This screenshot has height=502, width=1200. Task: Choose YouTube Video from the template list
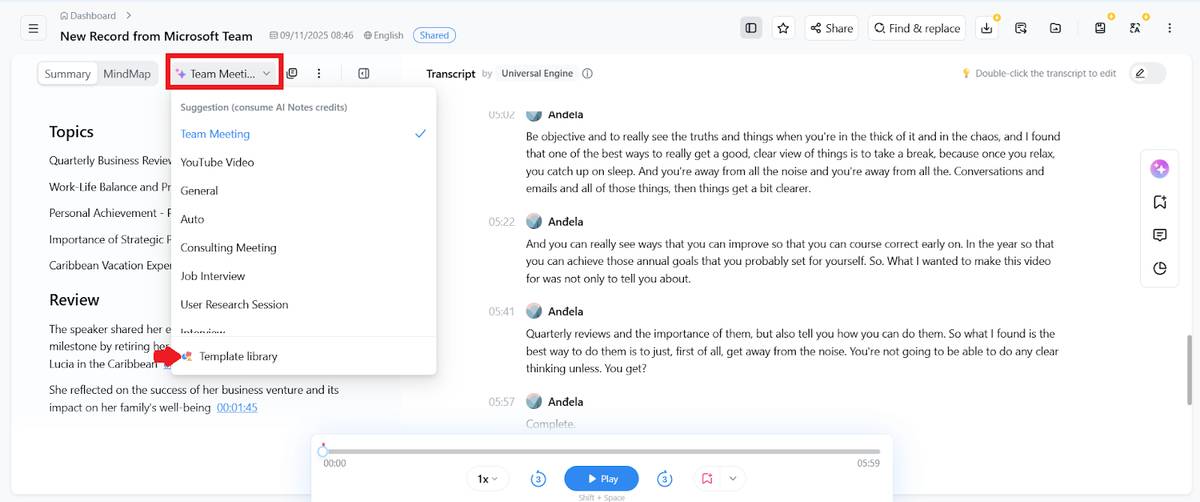click(x=217, y=162)
